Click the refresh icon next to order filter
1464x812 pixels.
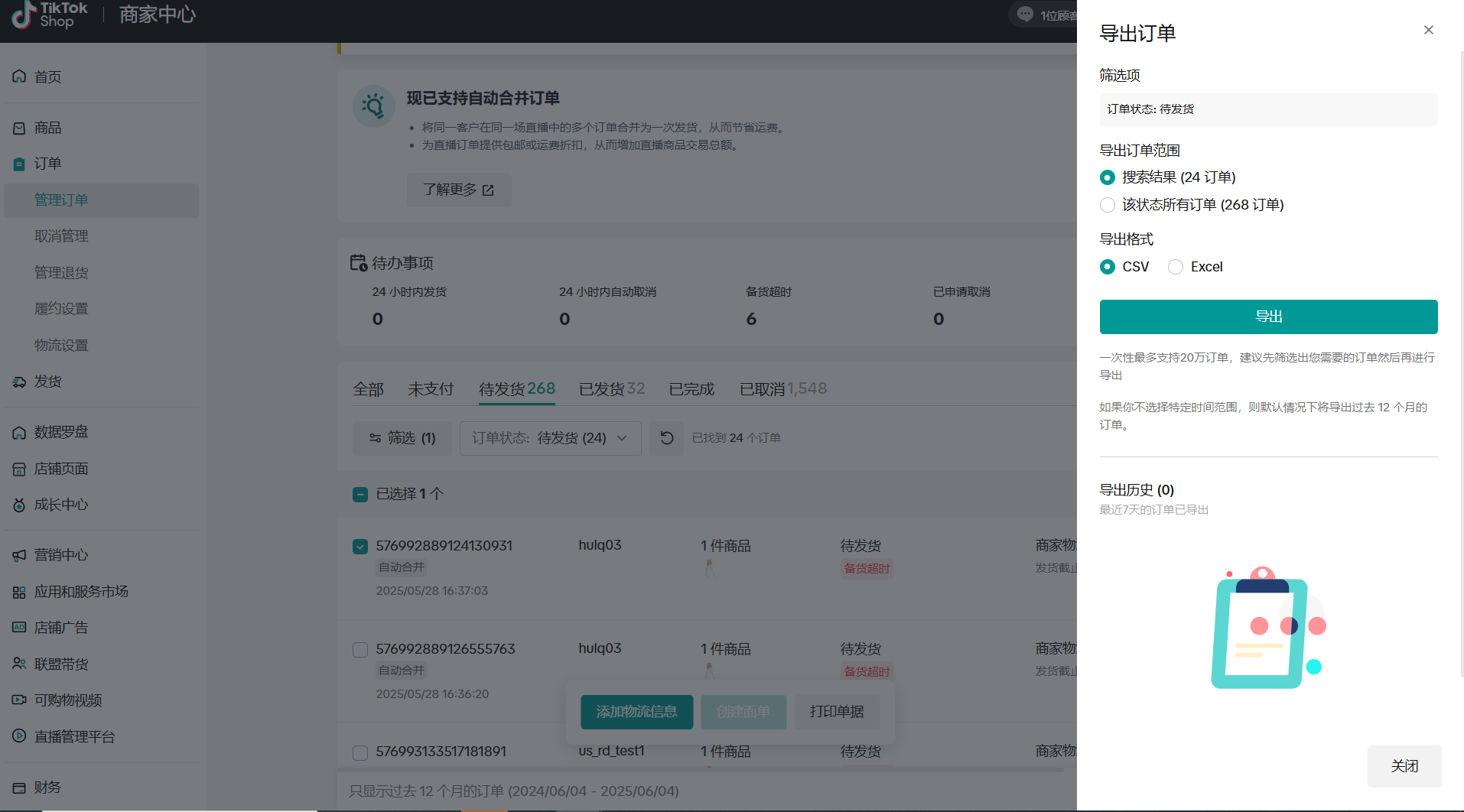click(x=666, y=438)
